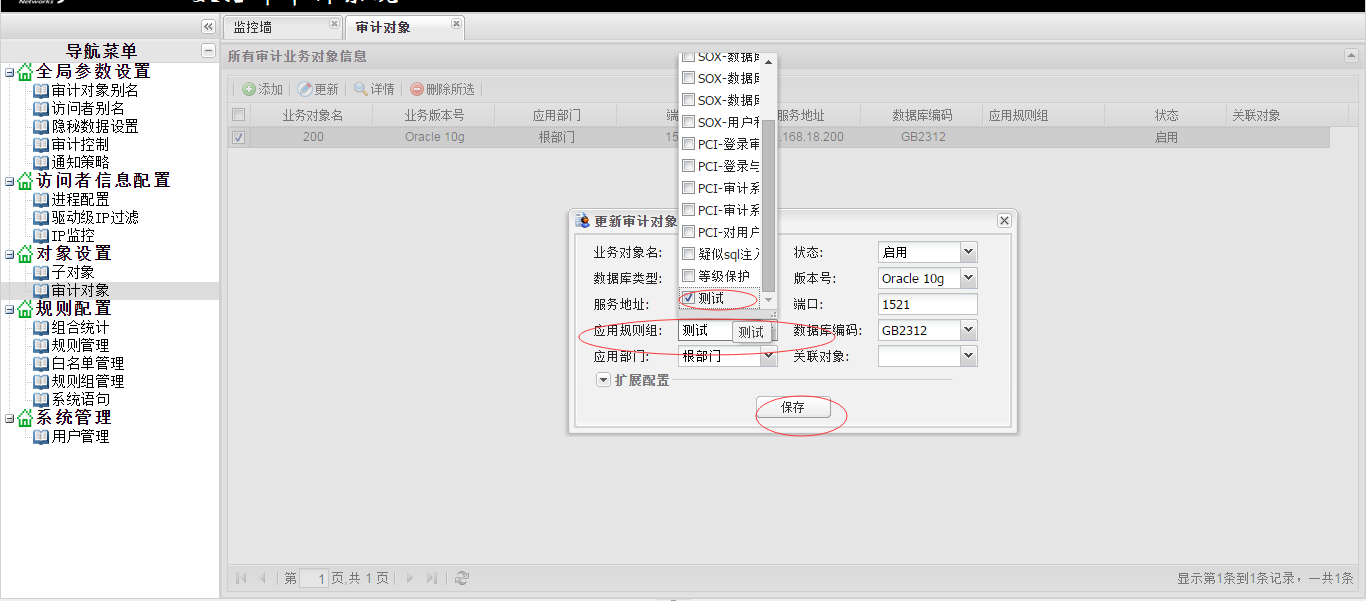Uncheck the 测试 rule group checkbox
Image resolution: width=1366 pixels, height=601 pixels.
coord(688,298)
